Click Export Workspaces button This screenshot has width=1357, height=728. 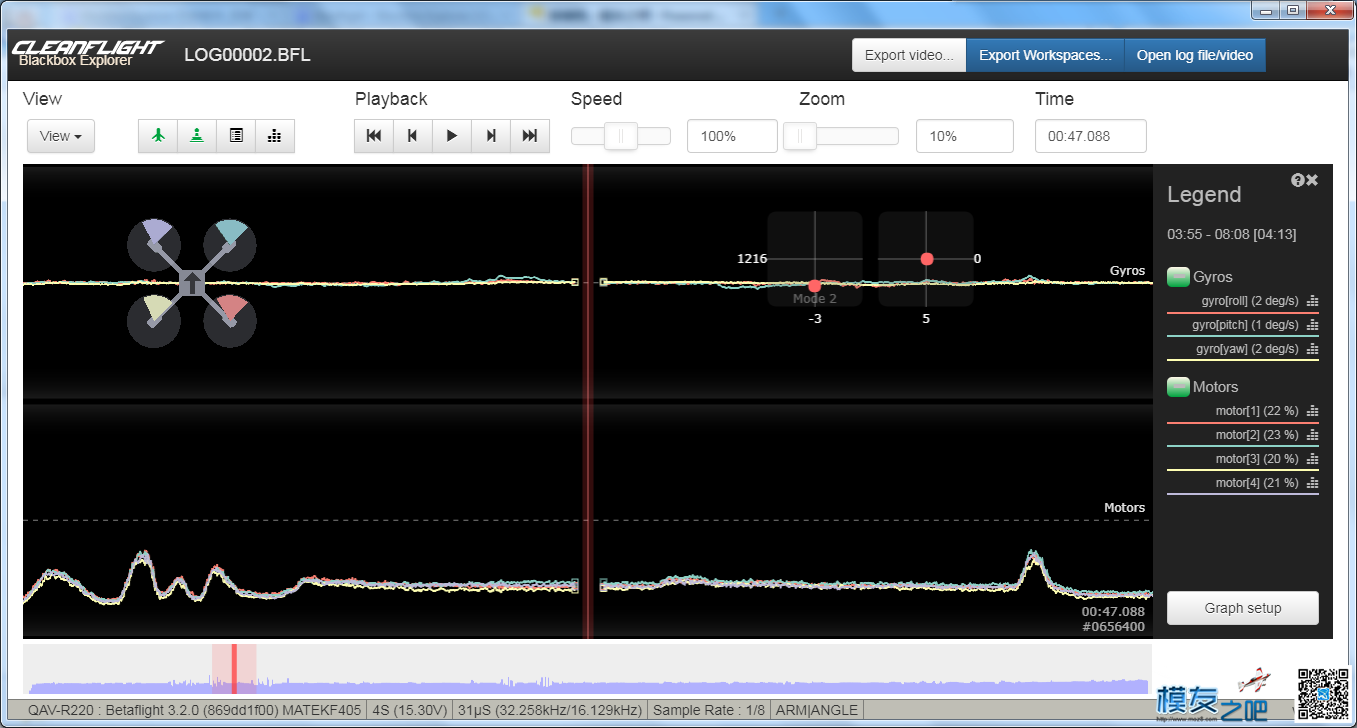pos(1045,55)
